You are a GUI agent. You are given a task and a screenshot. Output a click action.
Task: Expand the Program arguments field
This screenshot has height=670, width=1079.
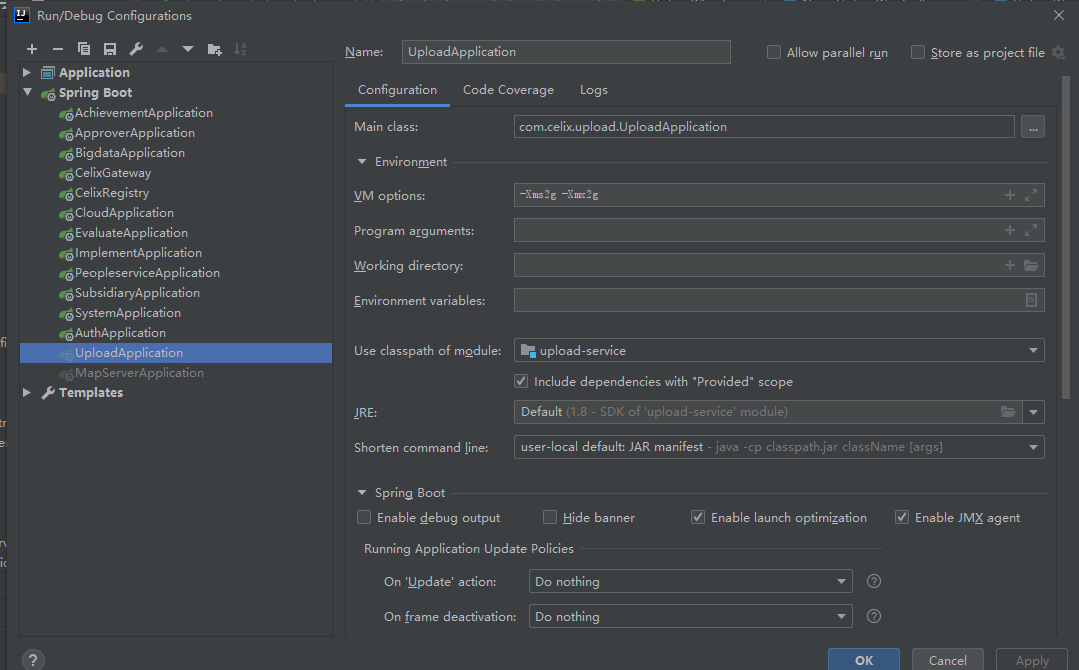pyautogui.click(x=1031, y=230)
